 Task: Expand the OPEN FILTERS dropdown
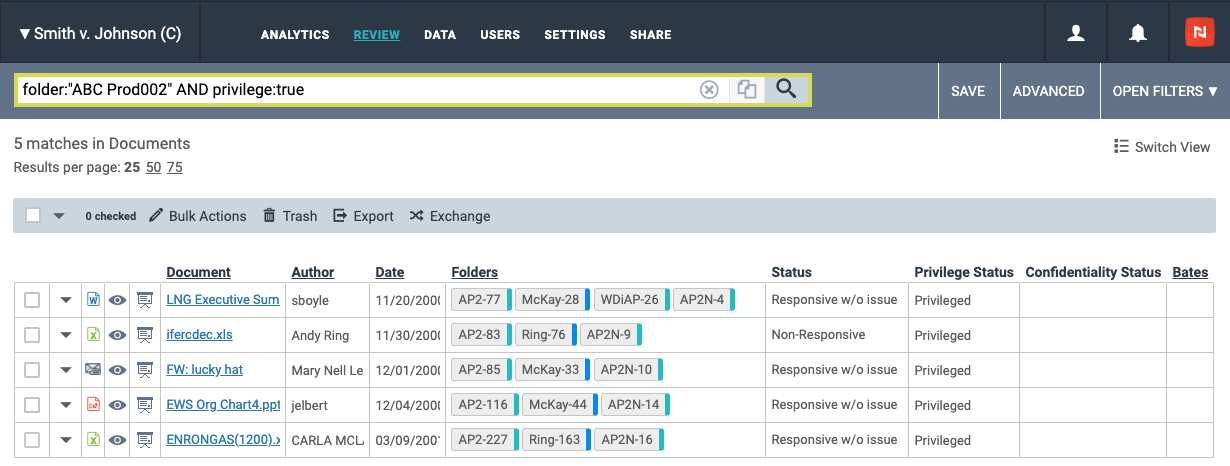click(1165, 90)
